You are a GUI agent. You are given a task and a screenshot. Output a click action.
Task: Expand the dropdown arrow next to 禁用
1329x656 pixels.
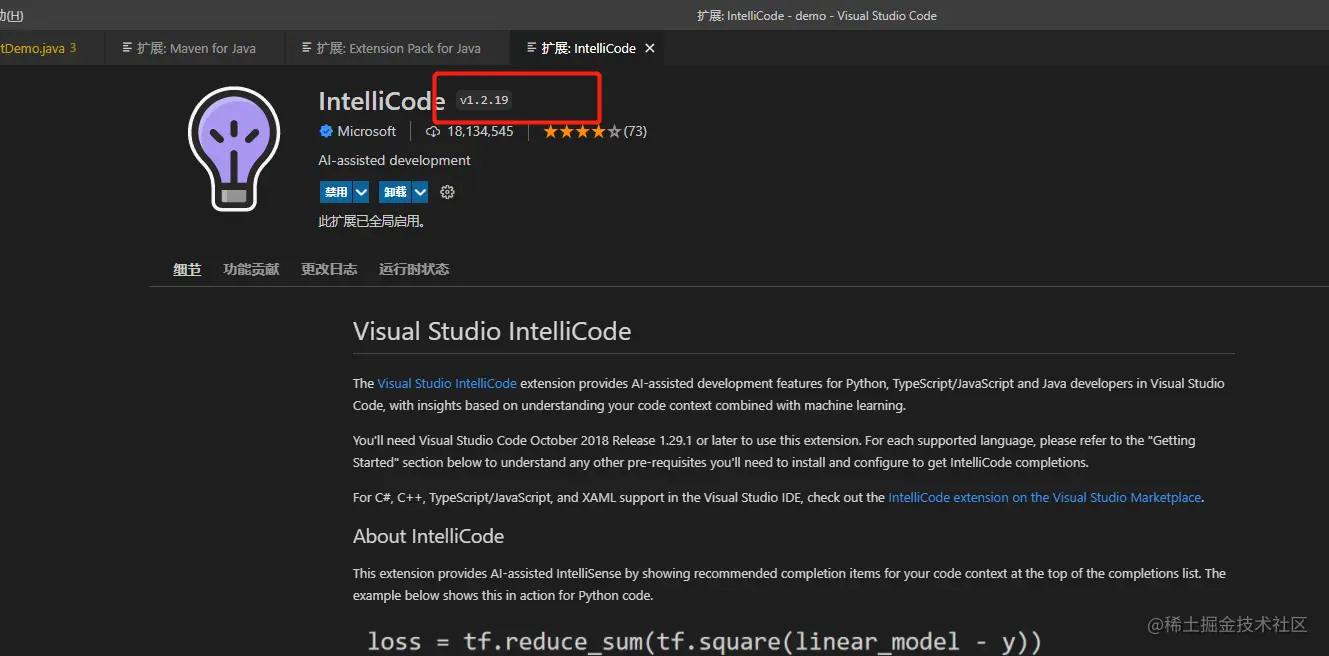click(x=361, y=192)
